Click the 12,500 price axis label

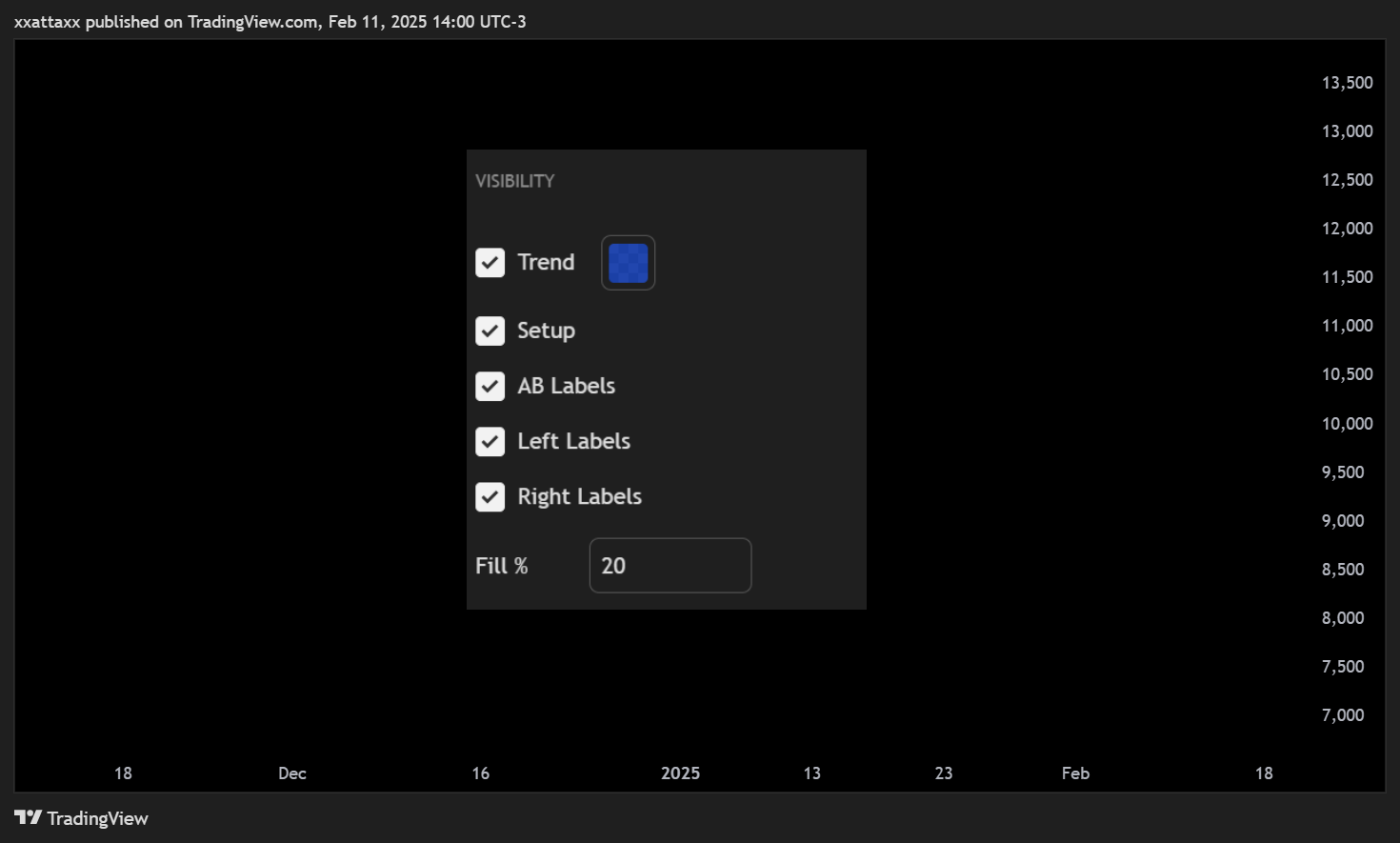point(1347,180)
